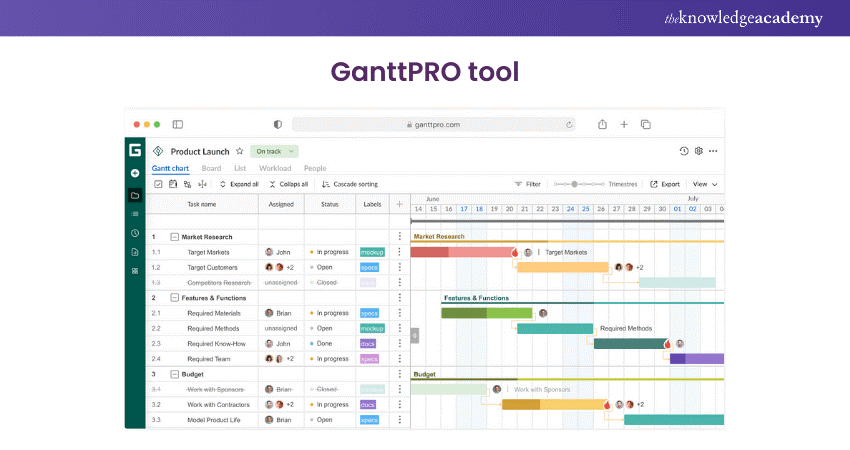Click the Open status on Target Customers row

[321, 267]
